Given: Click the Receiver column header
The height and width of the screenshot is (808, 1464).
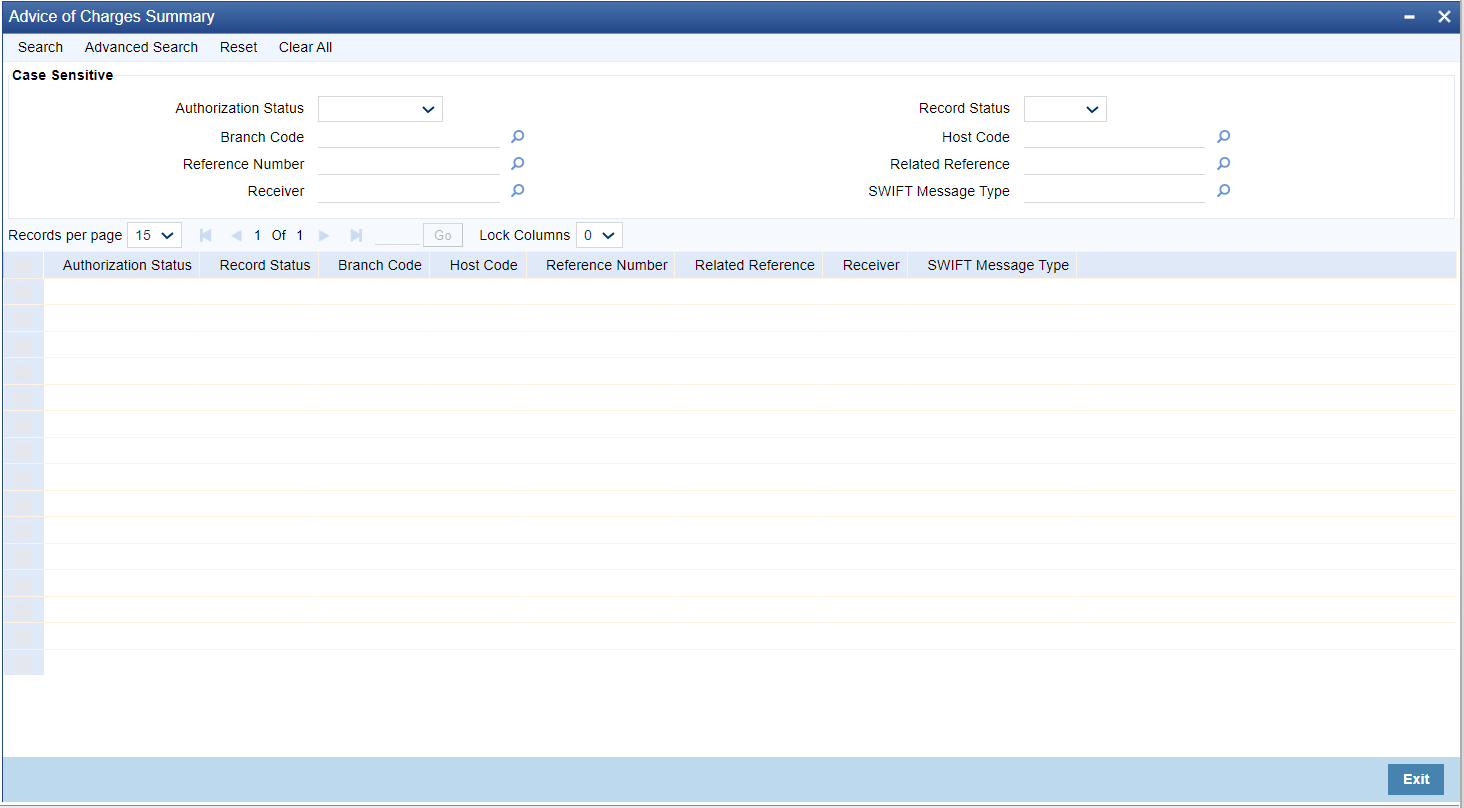Looking at the screenshot, I should coord(871,265).
